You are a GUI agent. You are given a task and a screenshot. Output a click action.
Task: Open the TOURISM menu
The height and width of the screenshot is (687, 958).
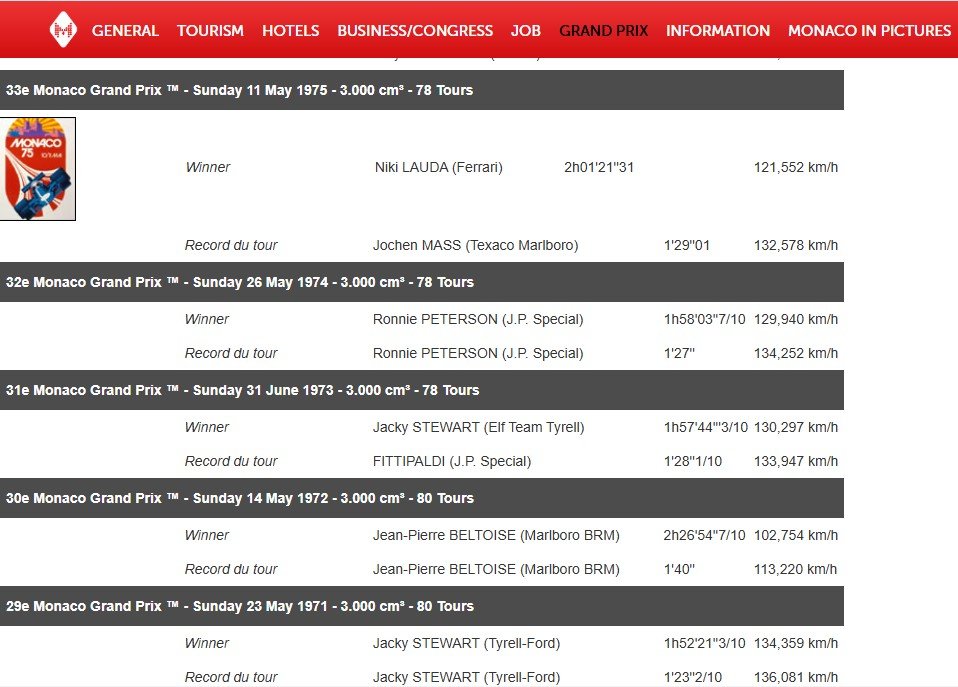tap(210, 31)
